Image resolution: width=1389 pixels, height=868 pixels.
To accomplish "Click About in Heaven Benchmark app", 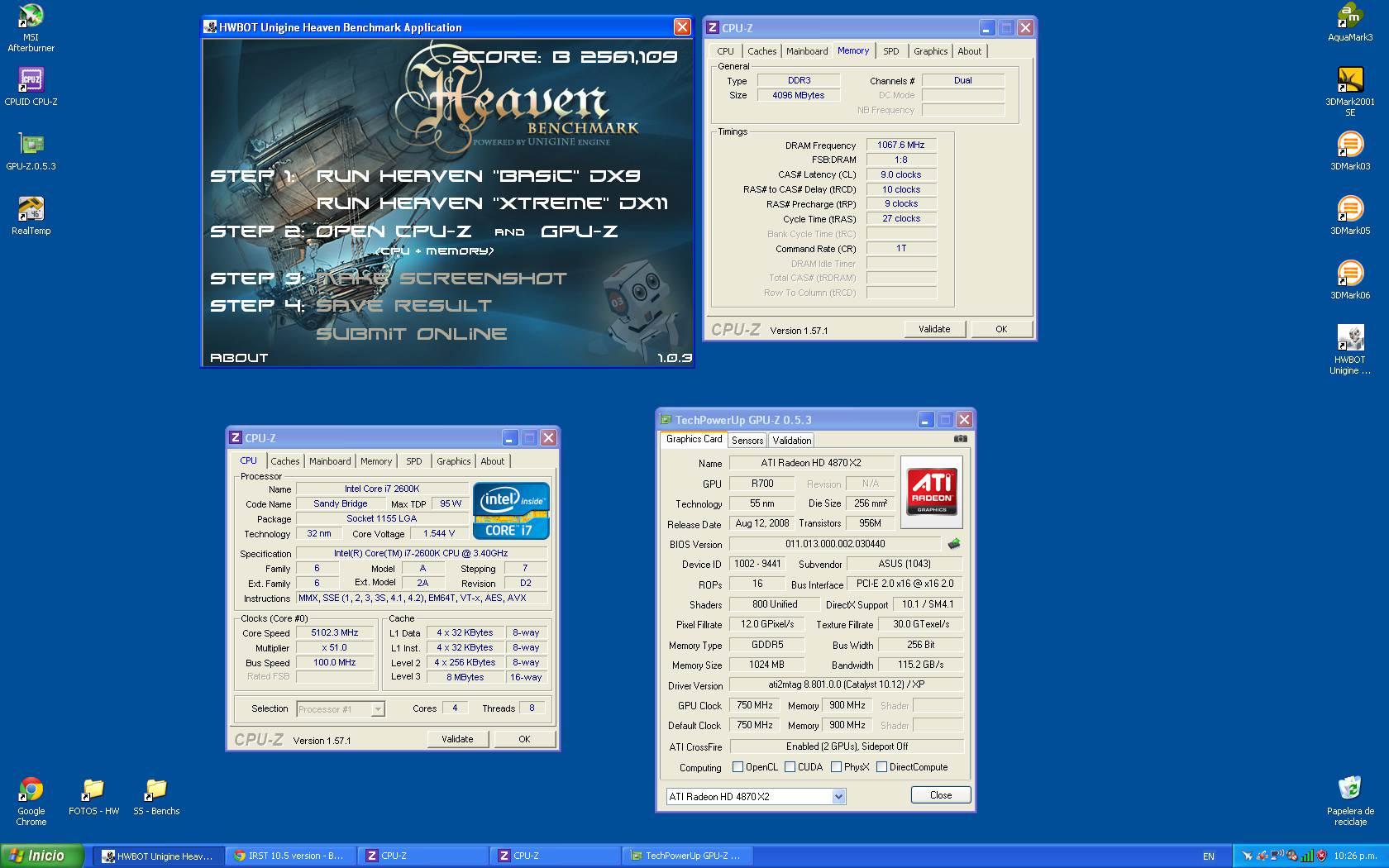I will point(239,358).
